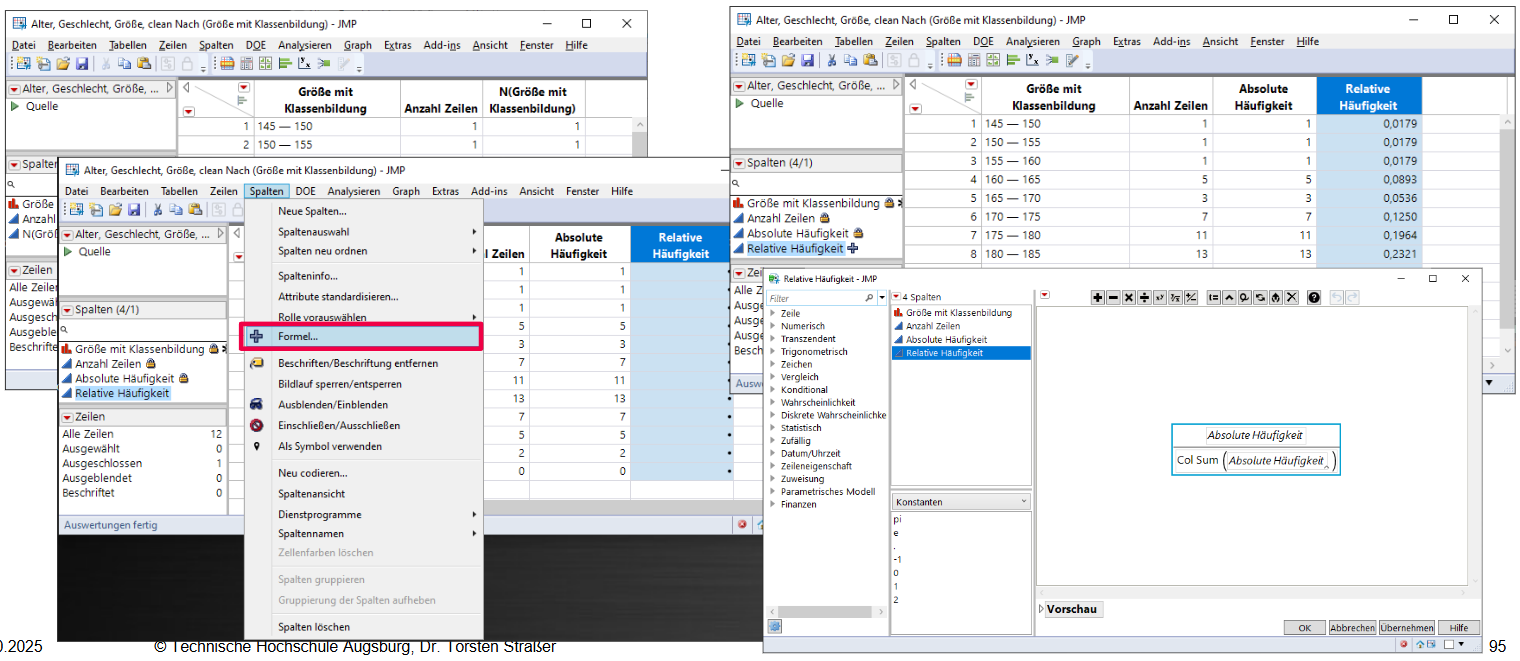Click the Einschließen/Ausschließen prohibition icon in menu

(256, 426)
